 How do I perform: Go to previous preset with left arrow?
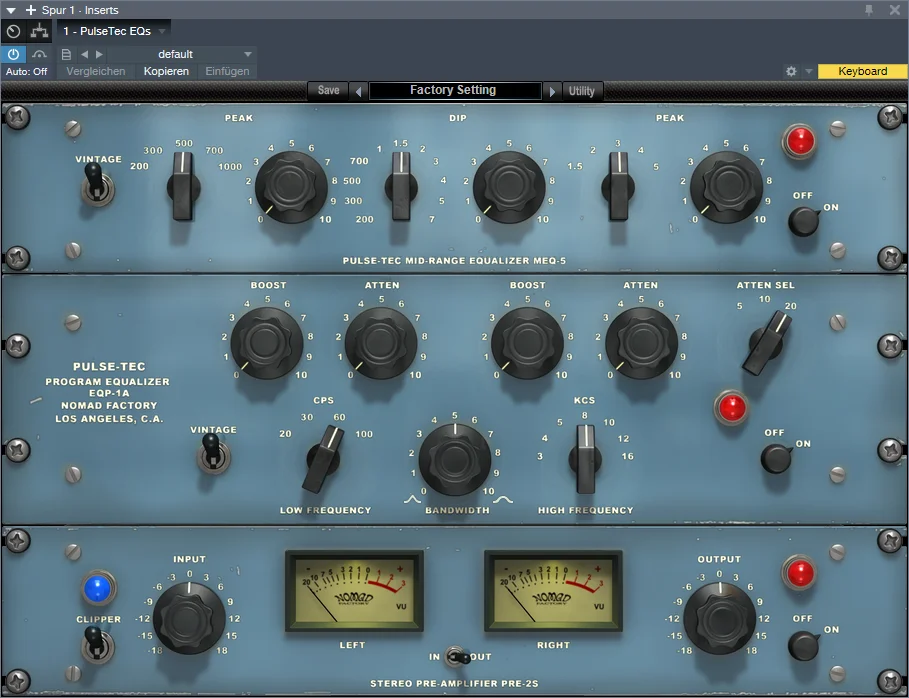point(85,54)
